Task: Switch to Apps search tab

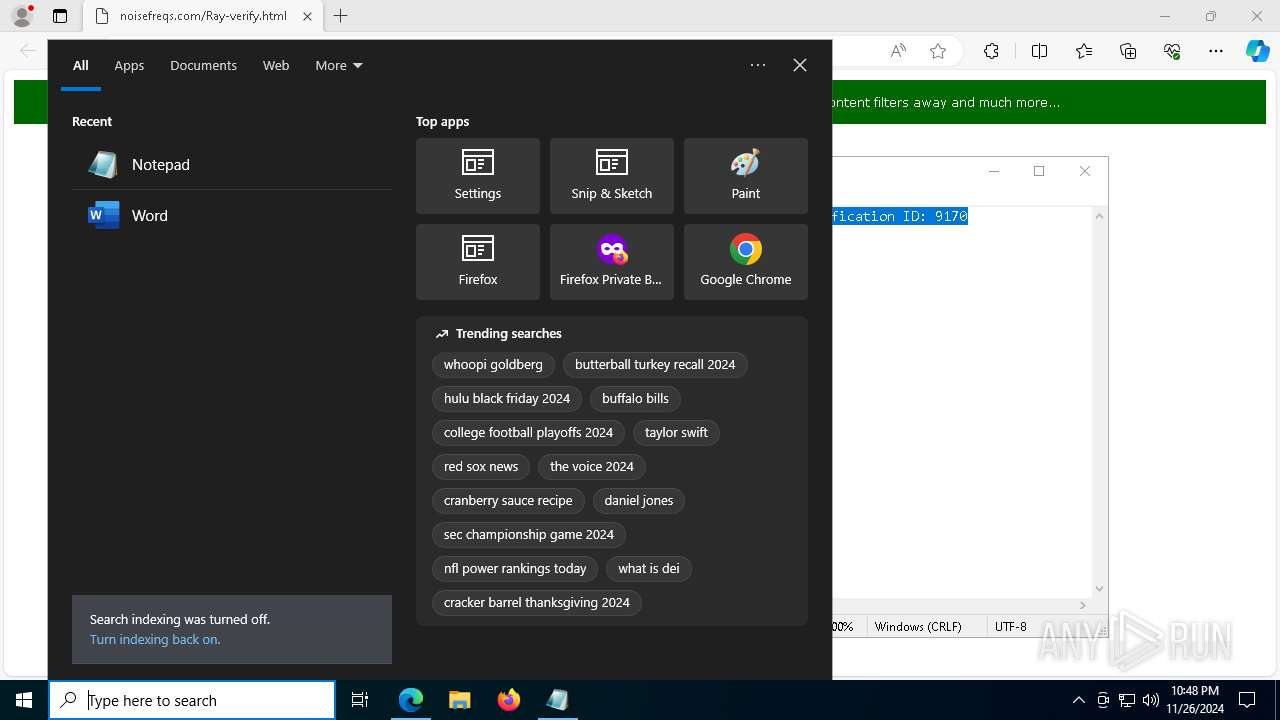Action: point(129,65)
